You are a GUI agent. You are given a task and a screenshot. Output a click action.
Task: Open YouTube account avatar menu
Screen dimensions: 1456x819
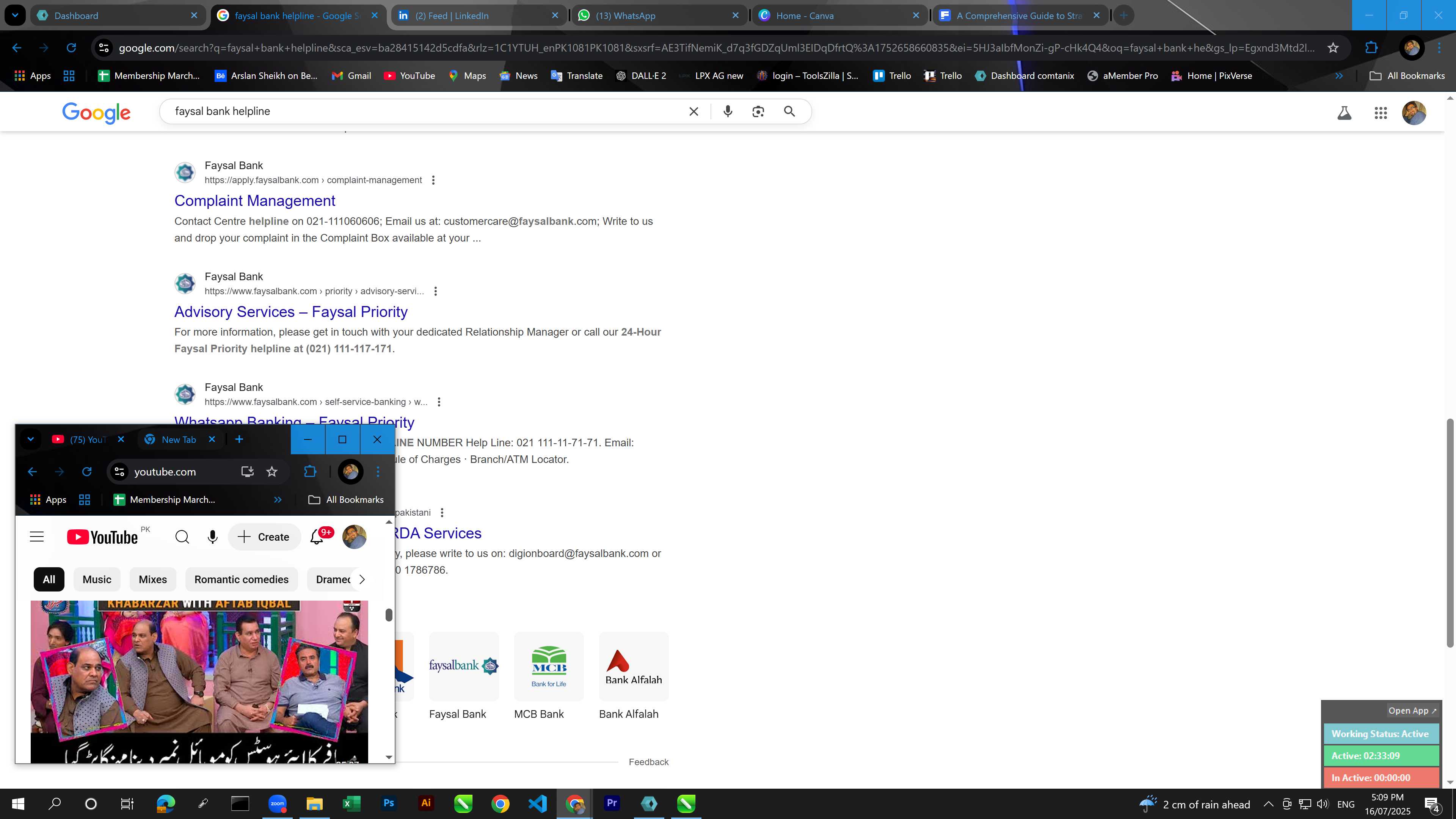click(x=355, y=537)
